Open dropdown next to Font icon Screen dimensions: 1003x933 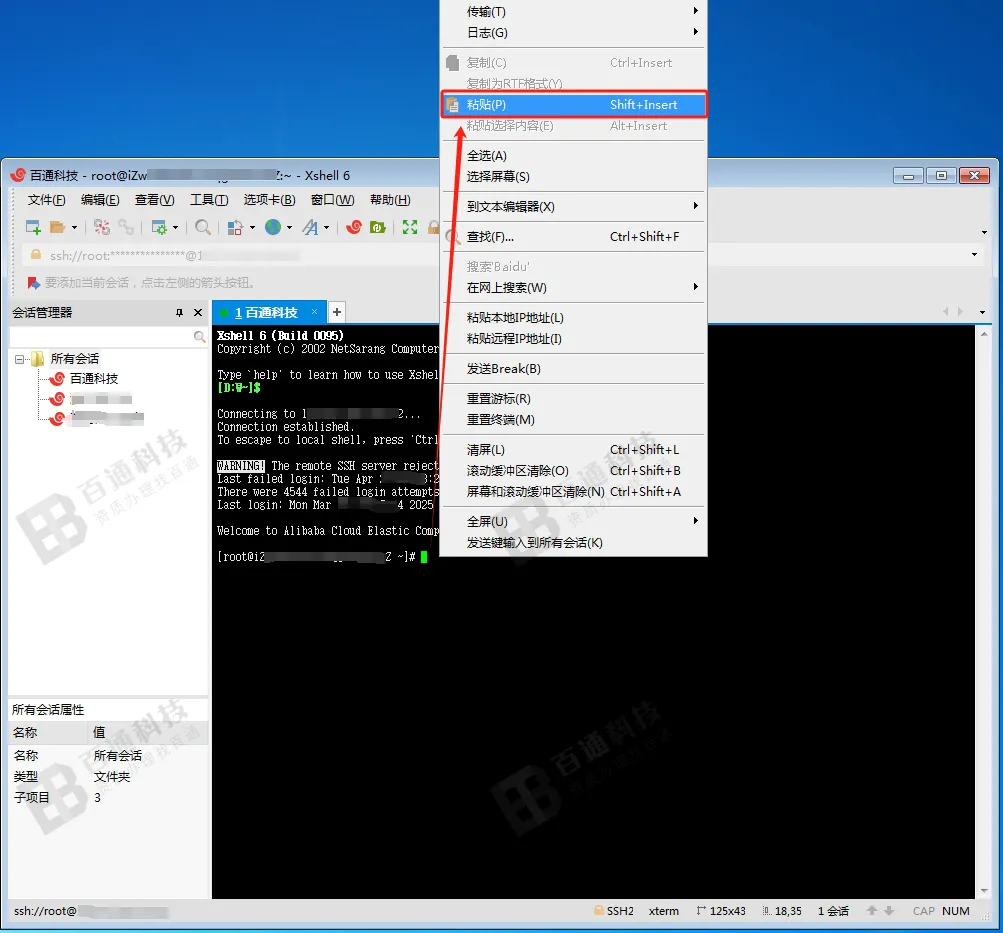tap(326, 228)
